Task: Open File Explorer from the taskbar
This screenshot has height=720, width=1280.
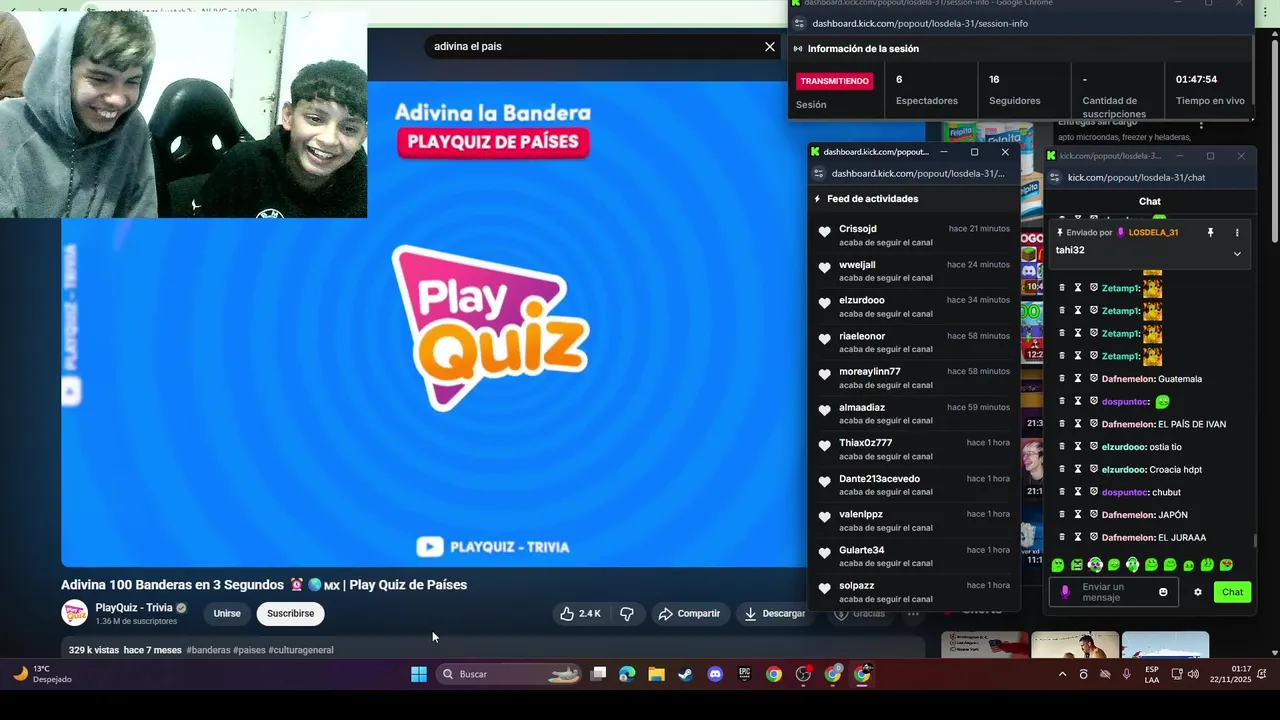Action: click(x=656, y=674)
